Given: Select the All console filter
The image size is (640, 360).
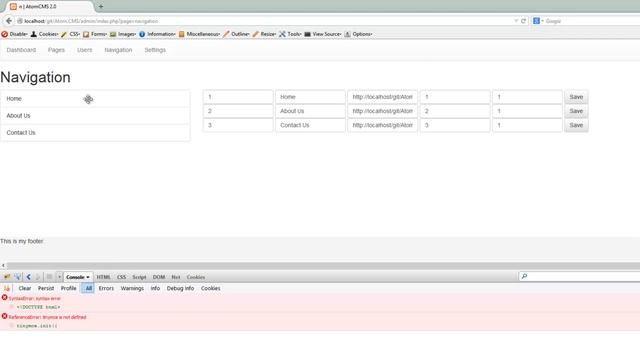Looking at the screenshot, I should [x=88, y=288].
